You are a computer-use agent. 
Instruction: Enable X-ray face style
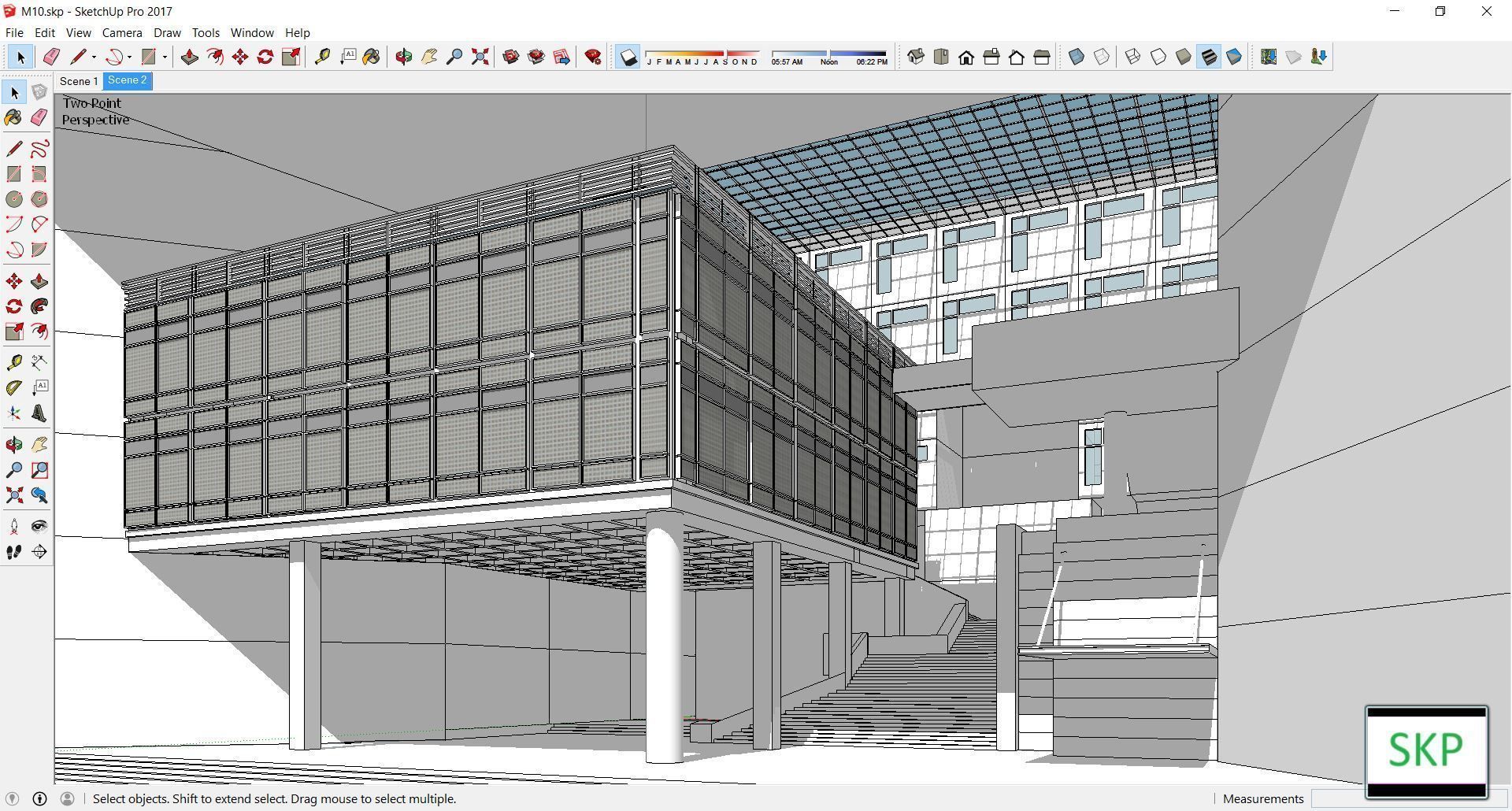(x=1076, y=56)
